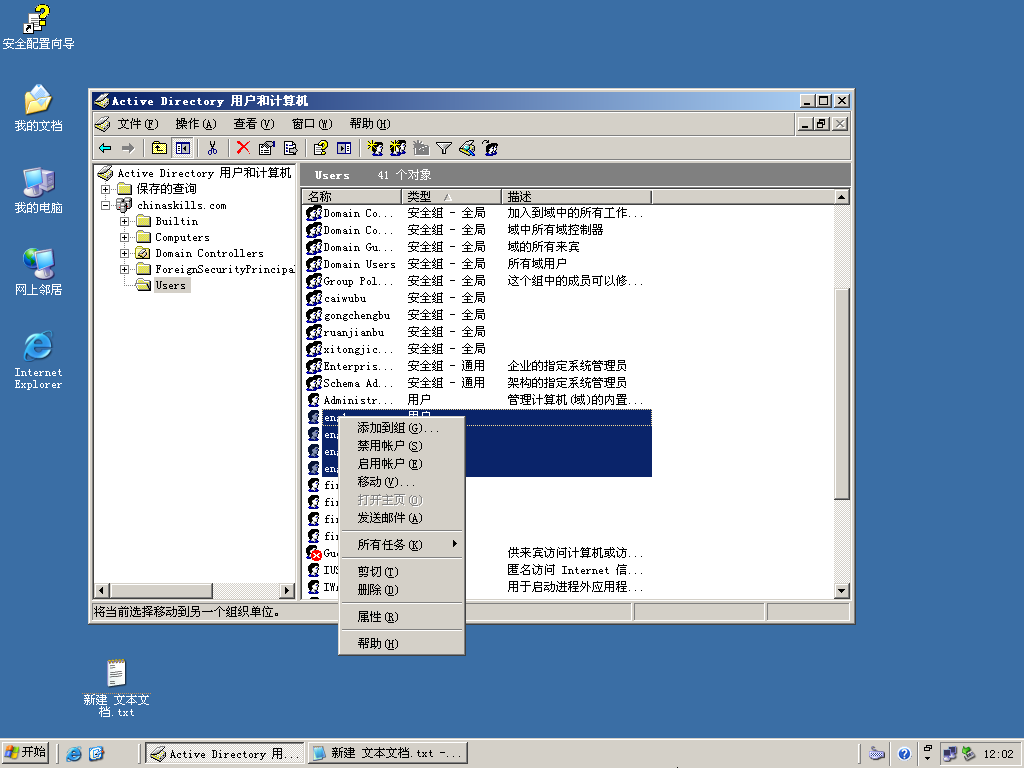Click the Create New Group toolbar icon
The height and width of the screenshot is (768, 1024).
tap(398, 148)
